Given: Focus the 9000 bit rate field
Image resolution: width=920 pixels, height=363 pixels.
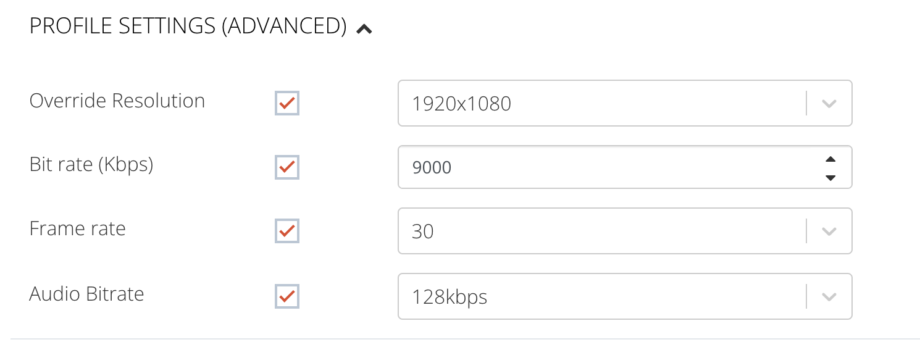Looking at the screenshot, I should pos(625,167).
